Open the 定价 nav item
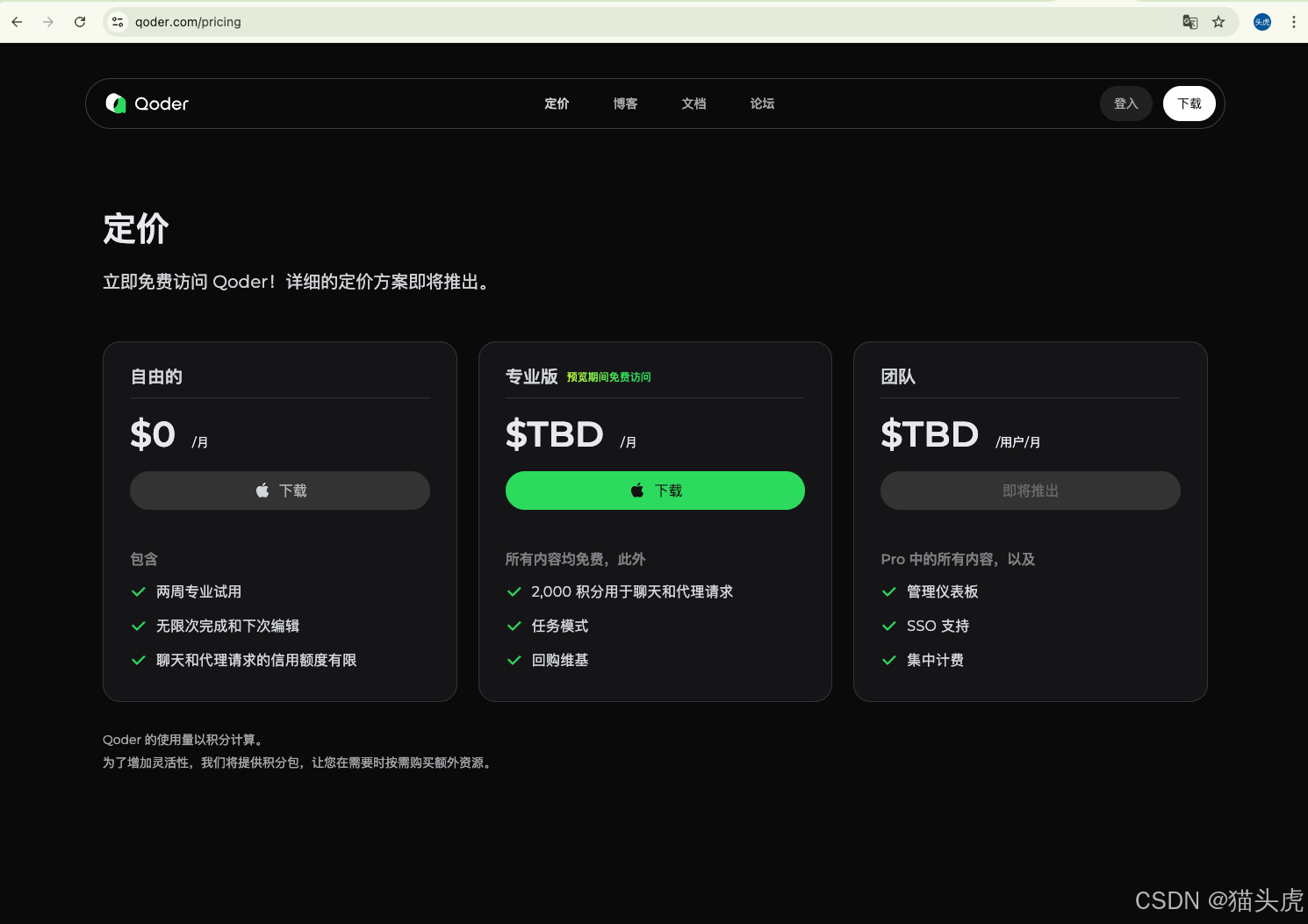 (557, 104)
